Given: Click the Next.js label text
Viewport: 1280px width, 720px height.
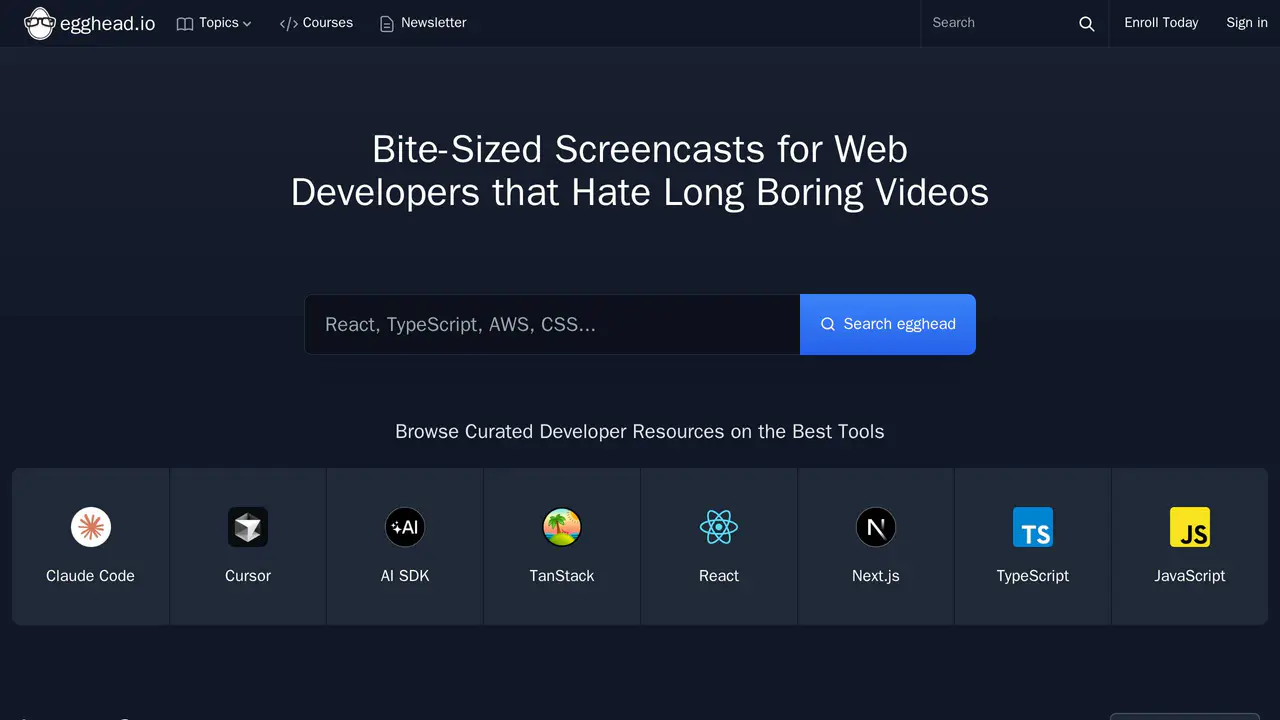Looking at the screenshot, I should [x=876, y=576].
